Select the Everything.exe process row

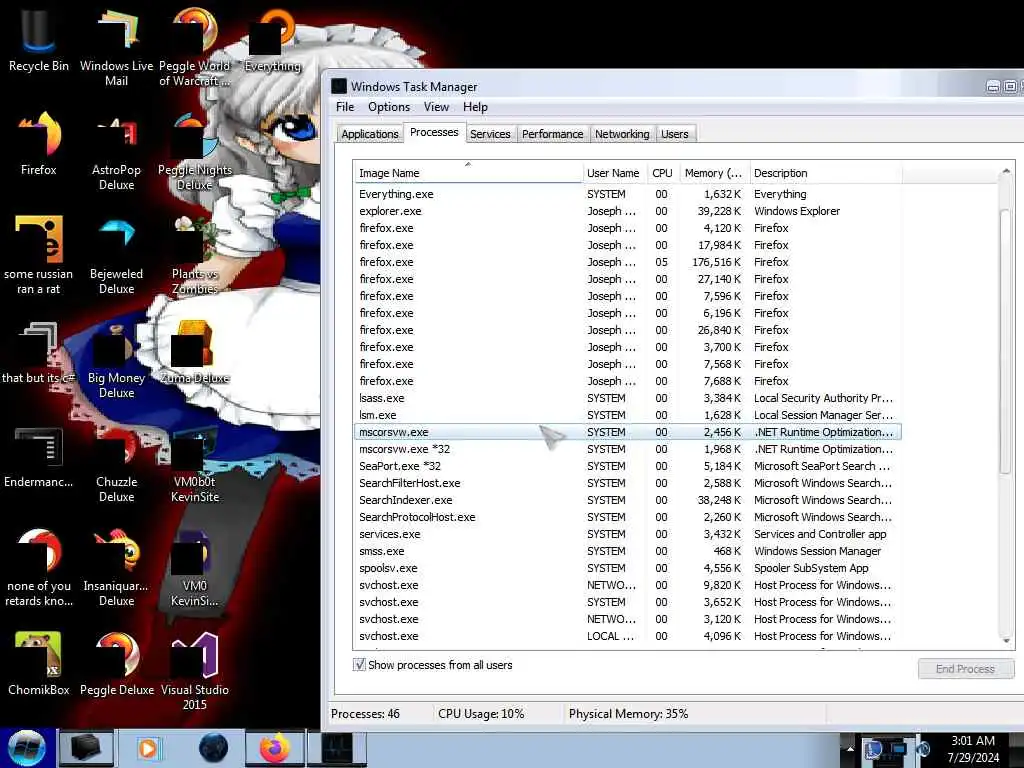click(627, 194)
